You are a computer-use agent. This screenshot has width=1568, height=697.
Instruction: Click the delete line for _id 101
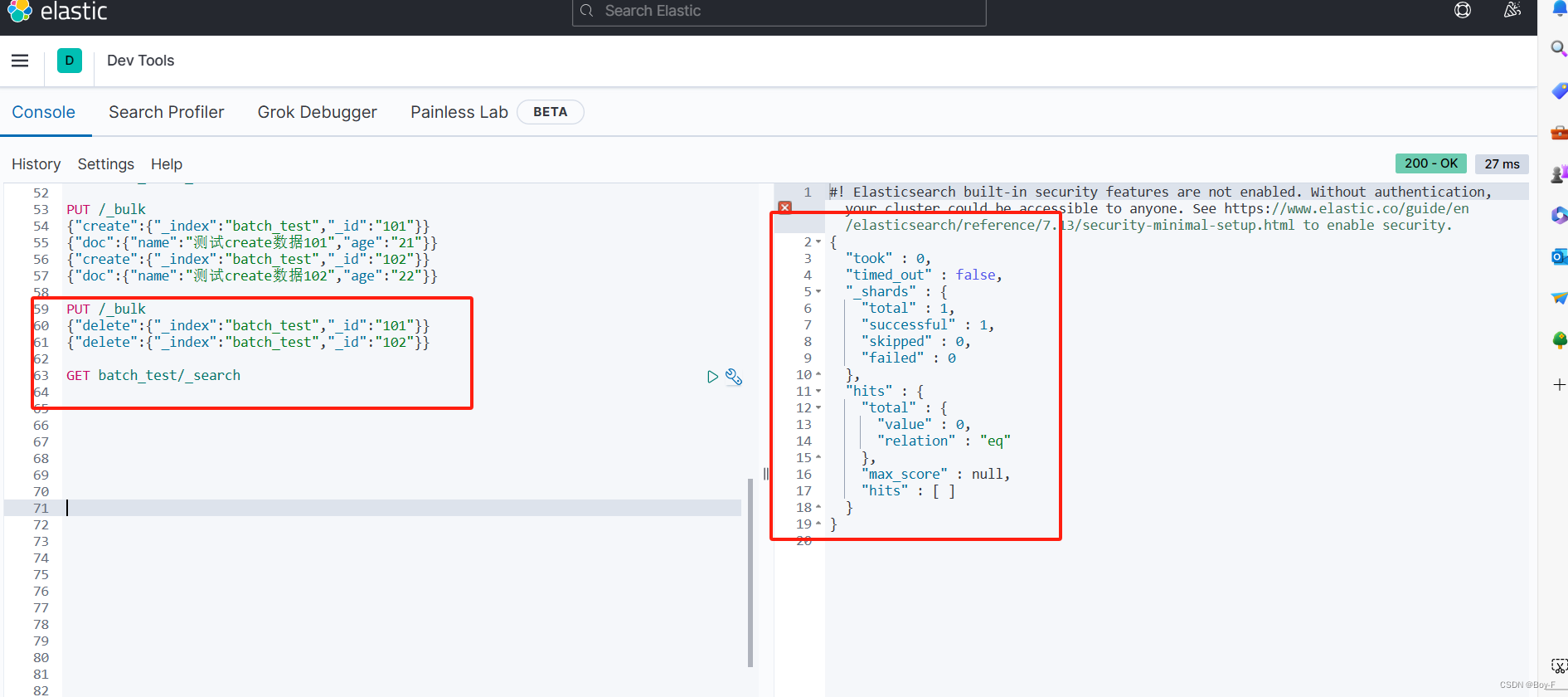(x=248, y=325)
